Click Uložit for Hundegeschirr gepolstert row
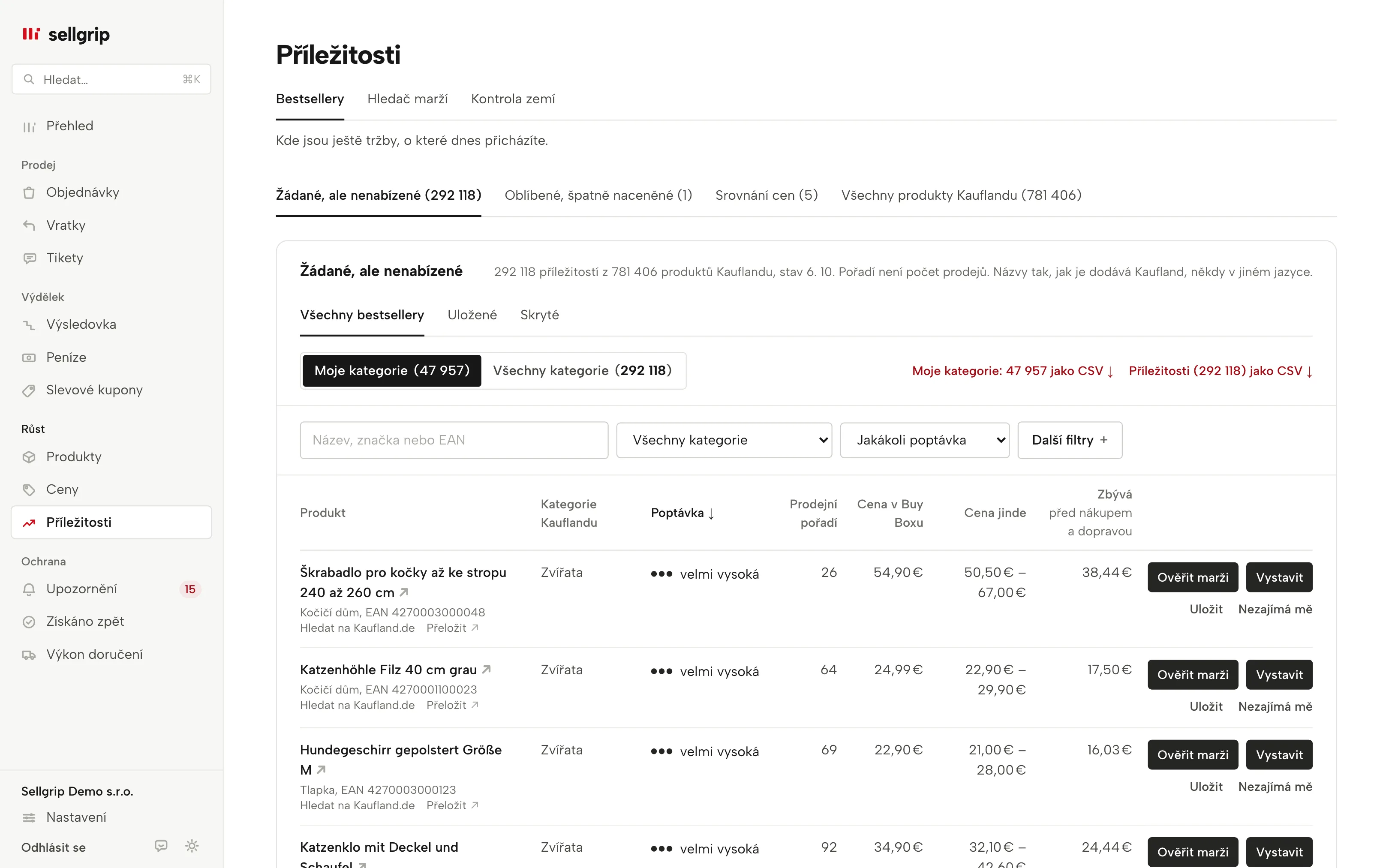Screen dimensions: 1389x868 (x=1206, y=787)
